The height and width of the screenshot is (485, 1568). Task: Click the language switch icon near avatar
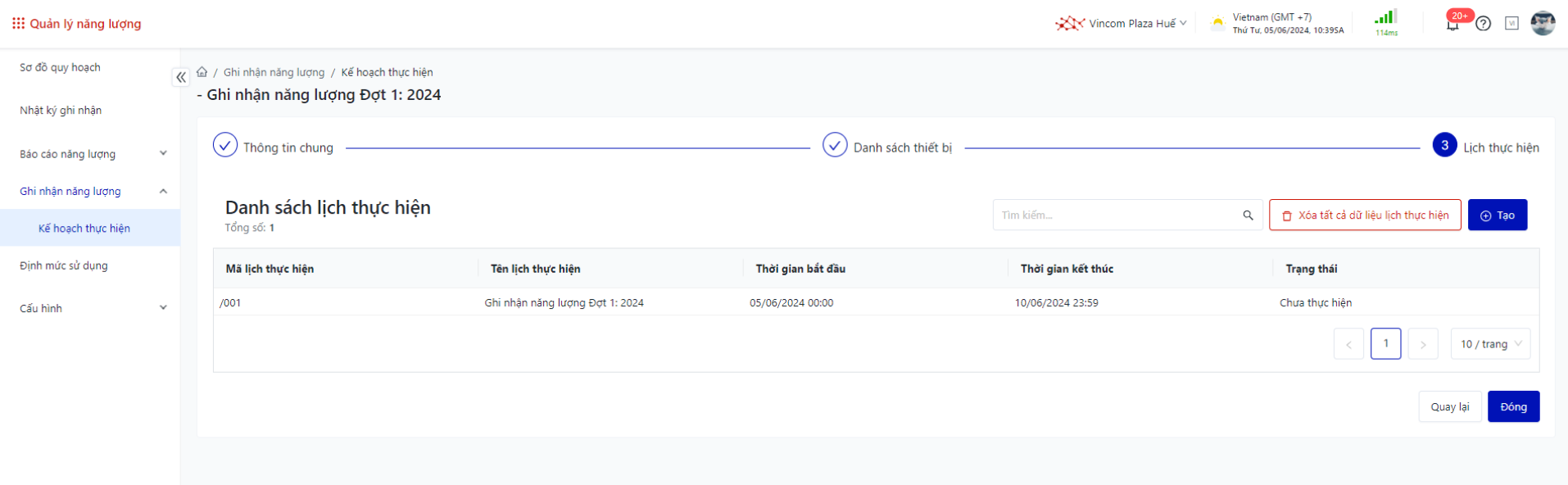coord(1511,24)
